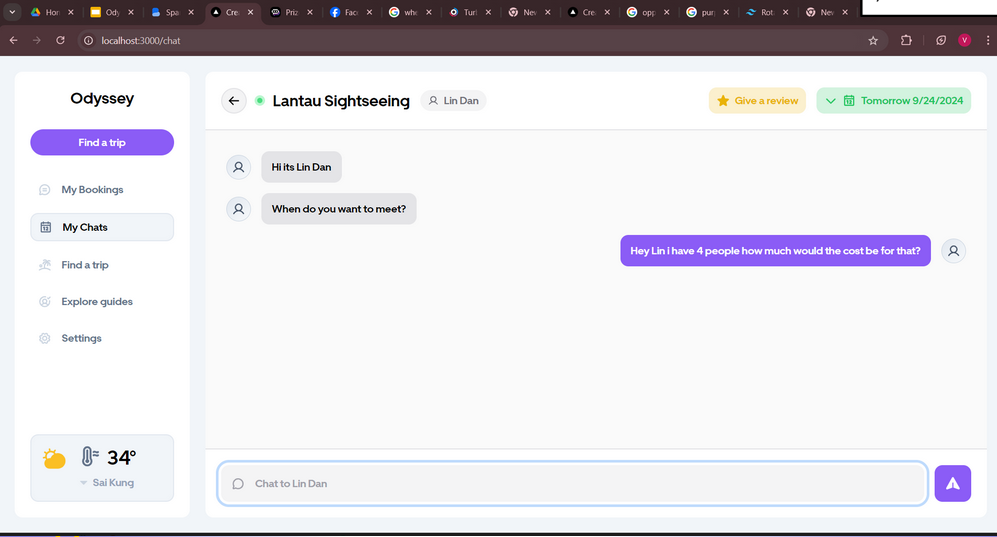The width and height of the screenshot is (997, 537).
Task: Click the purple 'Hey Lin i have 4 people' message
Action: click(x=775, y=251)
